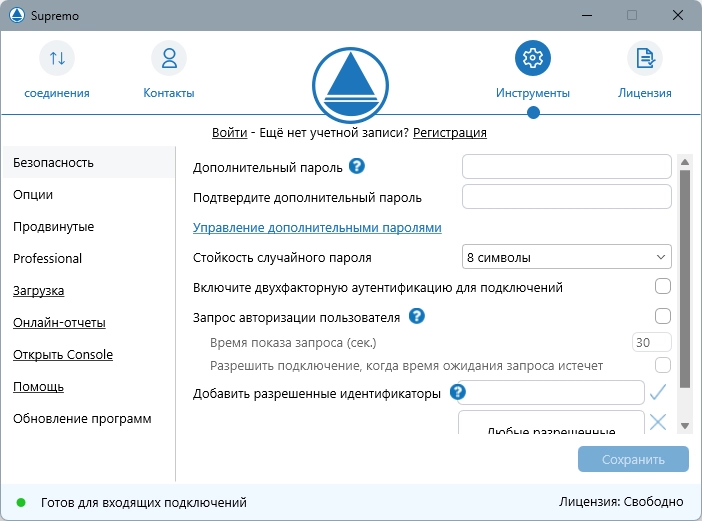
Task: Click the confirm additional password field
Action: point(566,196)
